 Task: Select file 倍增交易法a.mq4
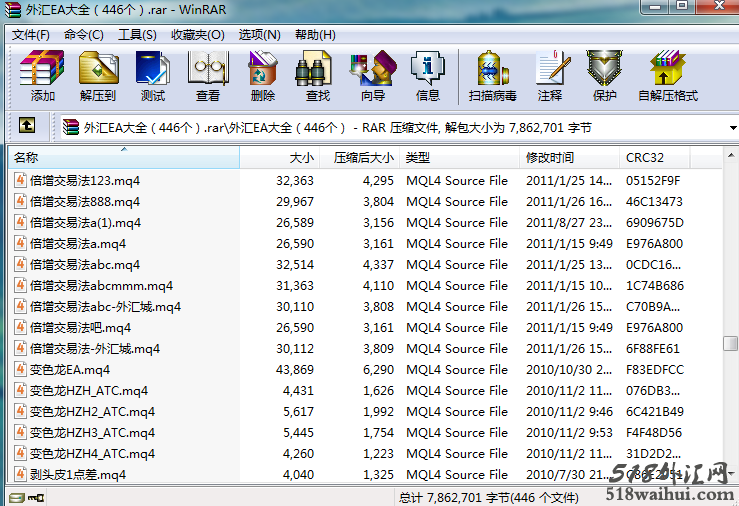78,244
